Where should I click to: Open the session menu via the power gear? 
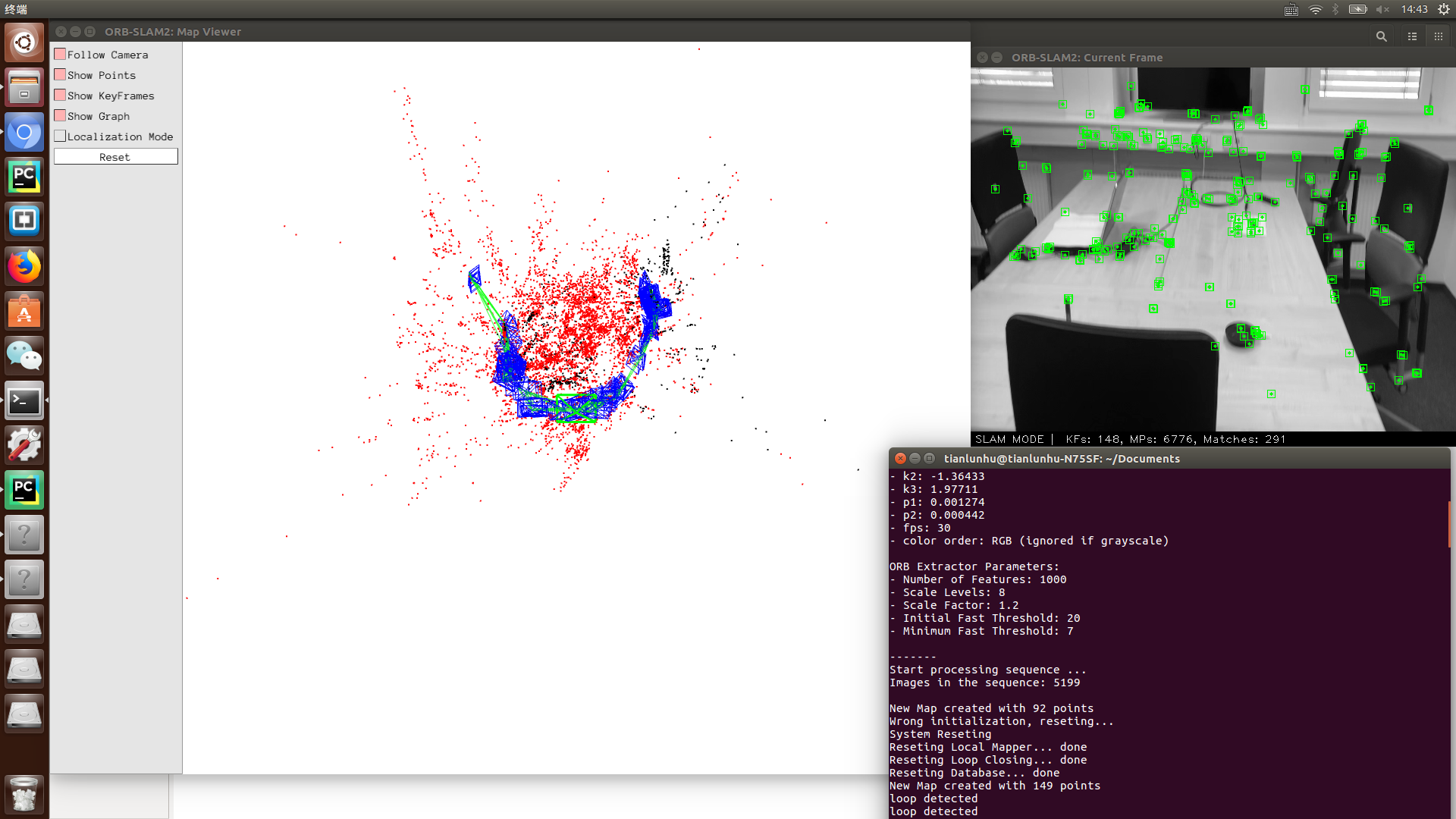click(x=1443, y=9)
